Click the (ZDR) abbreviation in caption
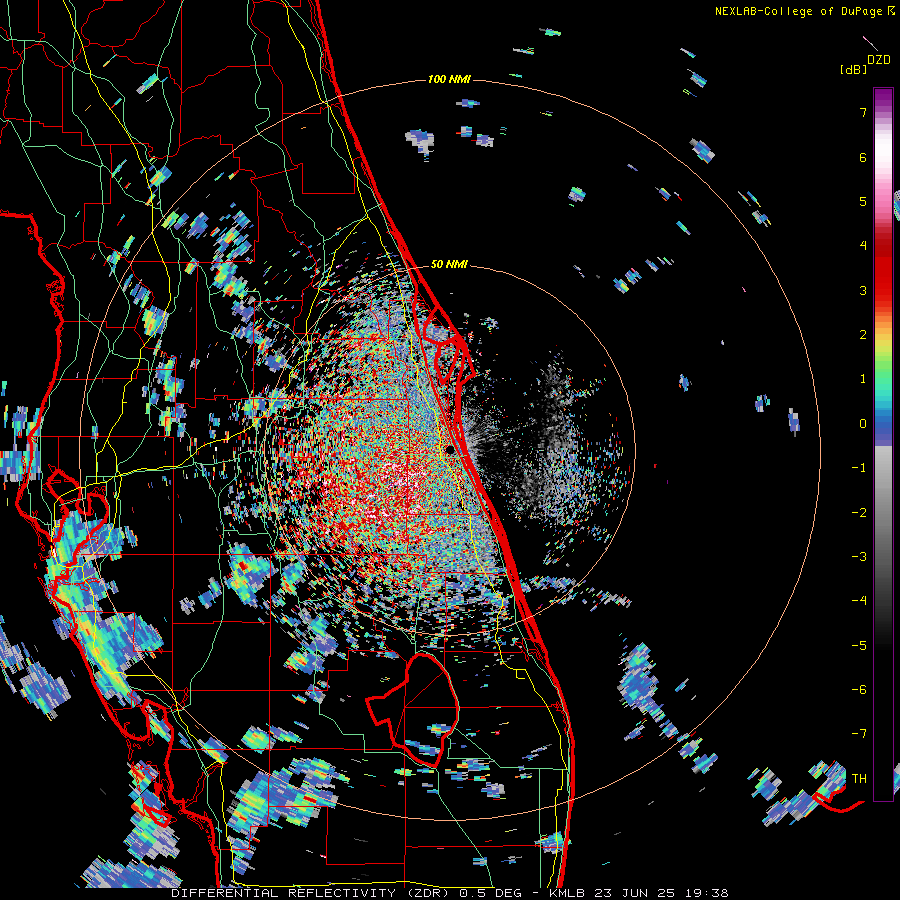Viewport: 900px width, 900px height. click(428, 893)
